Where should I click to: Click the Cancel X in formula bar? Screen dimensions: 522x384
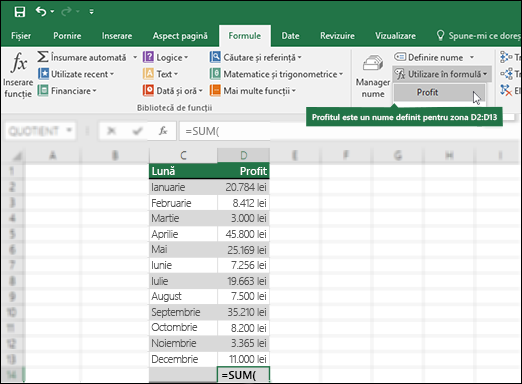[x=111, y=131]
